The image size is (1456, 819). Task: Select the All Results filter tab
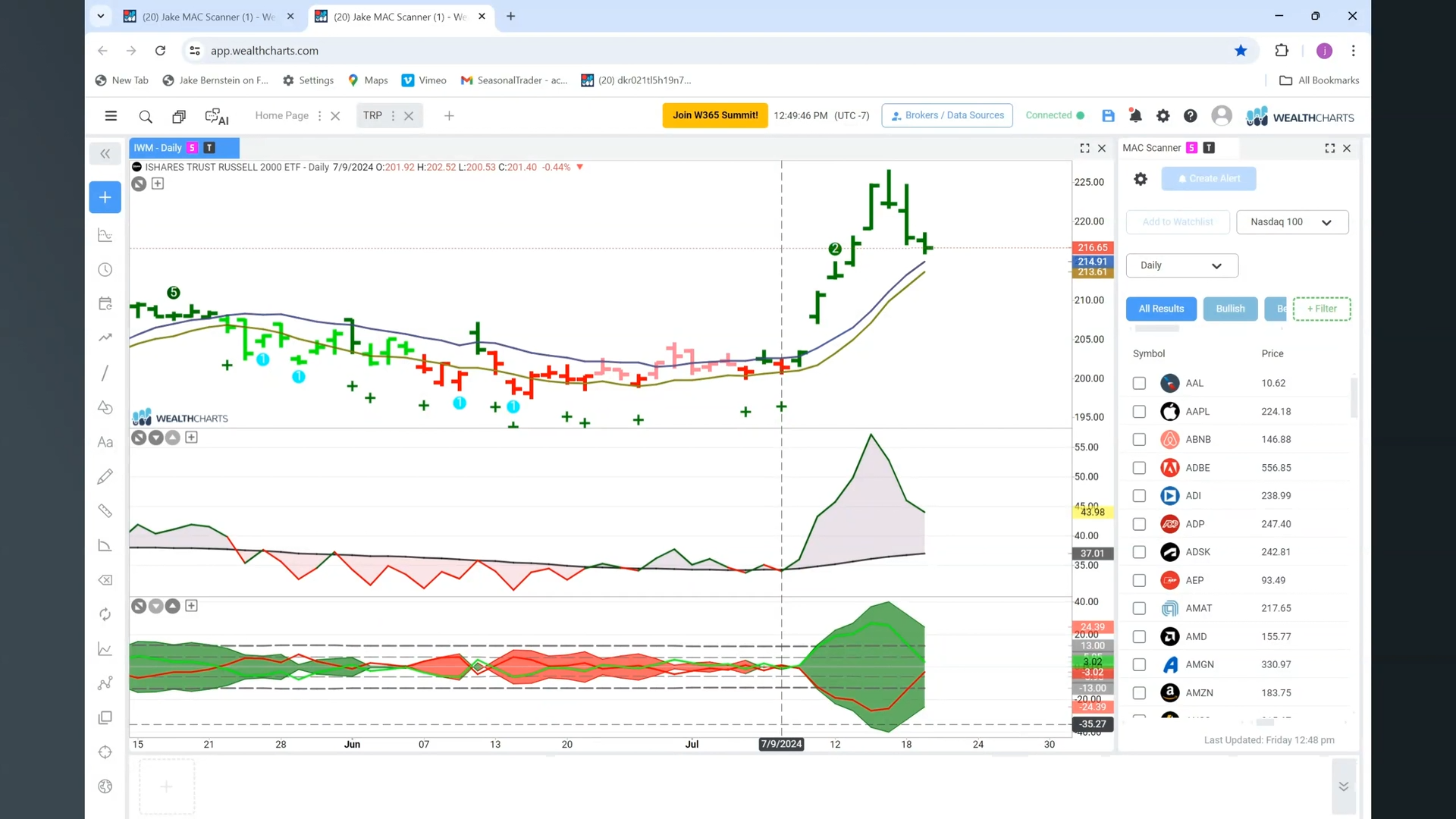click(x=1161, y=309)
